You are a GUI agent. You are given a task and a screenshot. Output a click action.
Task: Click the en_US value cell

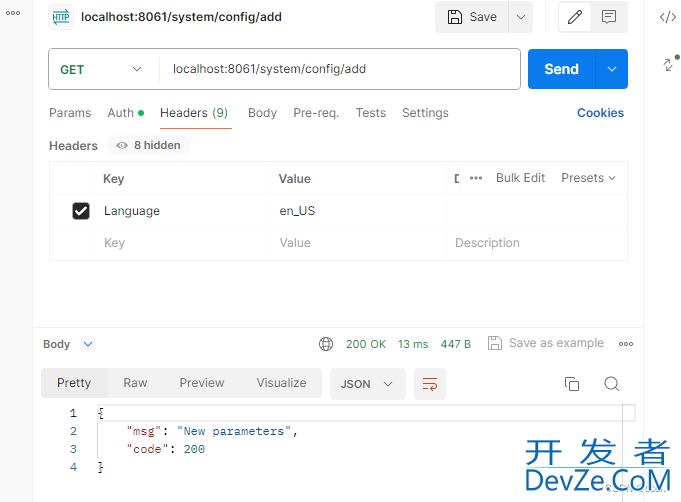tap(358, 211)
